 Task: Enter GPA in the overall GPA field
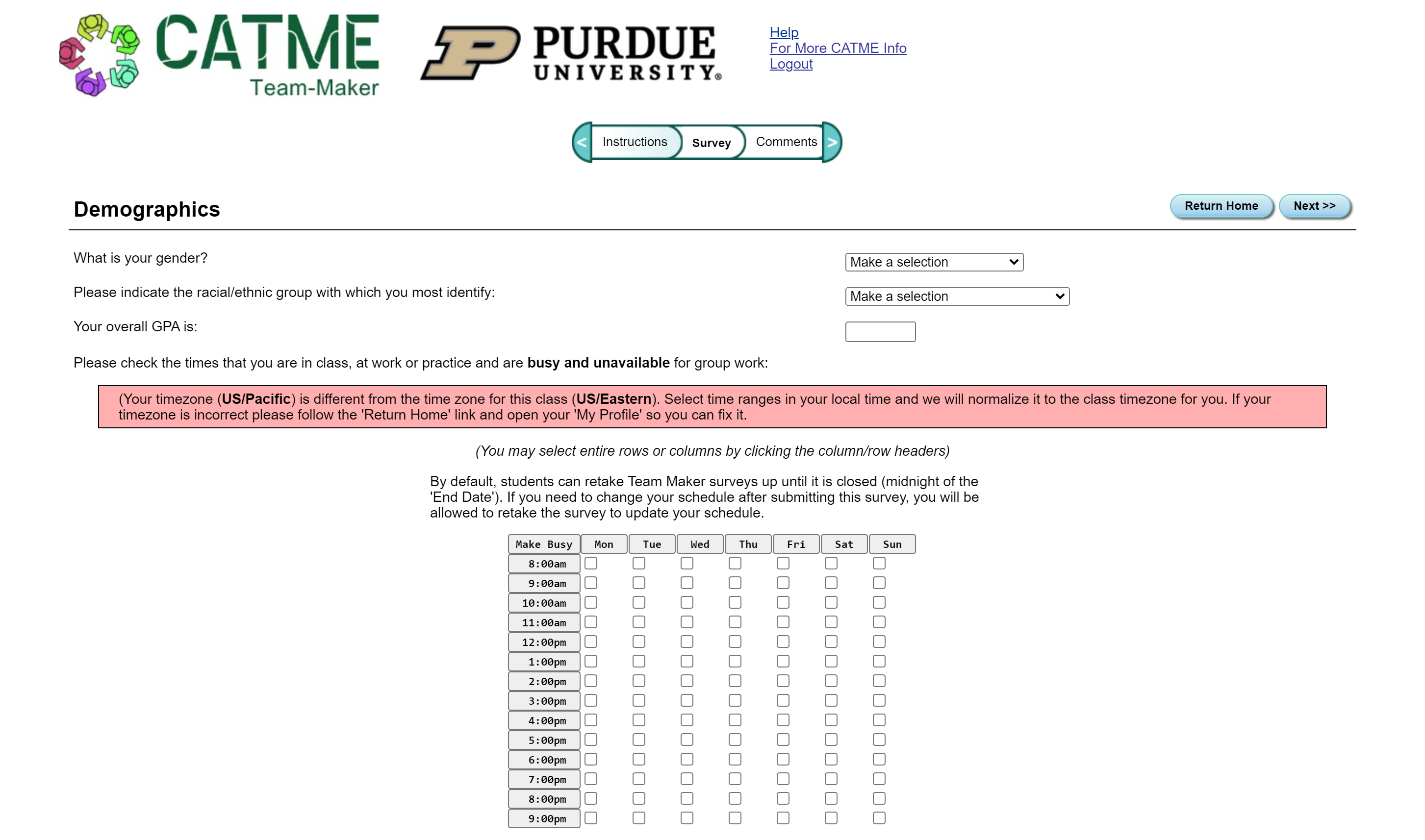coord(879,330)
